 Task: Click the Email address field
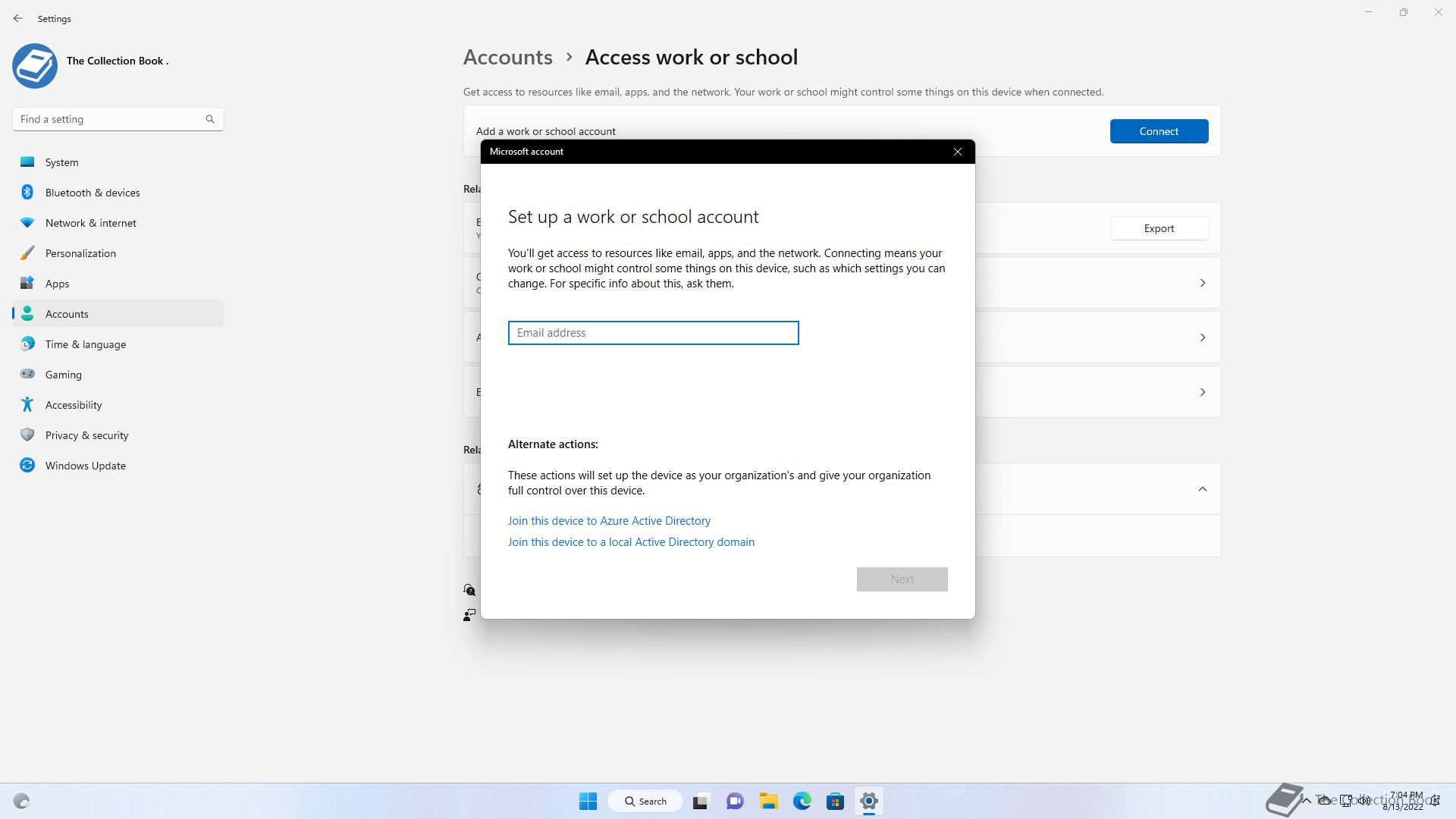pos(654,333)
